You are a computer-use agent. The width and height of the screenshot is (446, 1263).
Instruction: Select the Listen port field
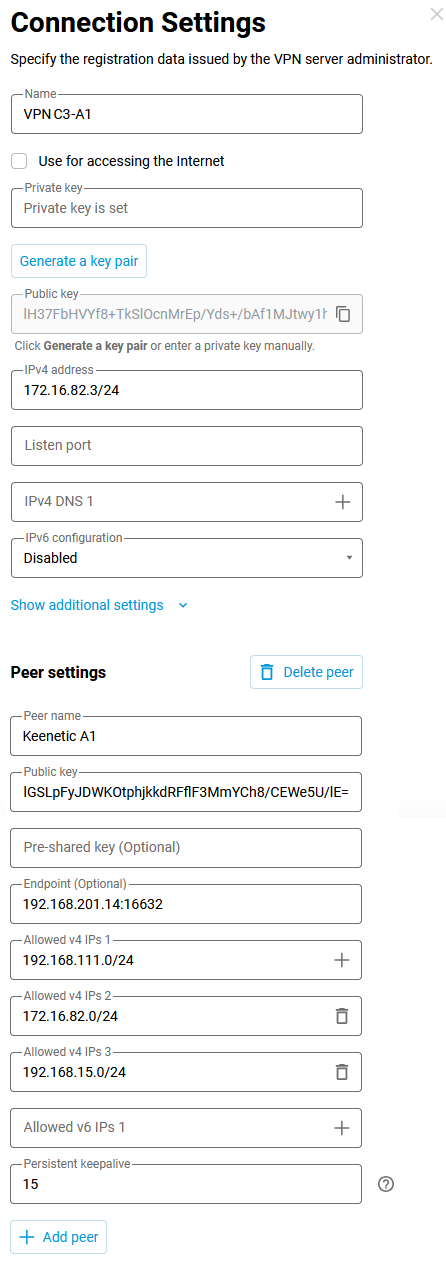[186, 445]
